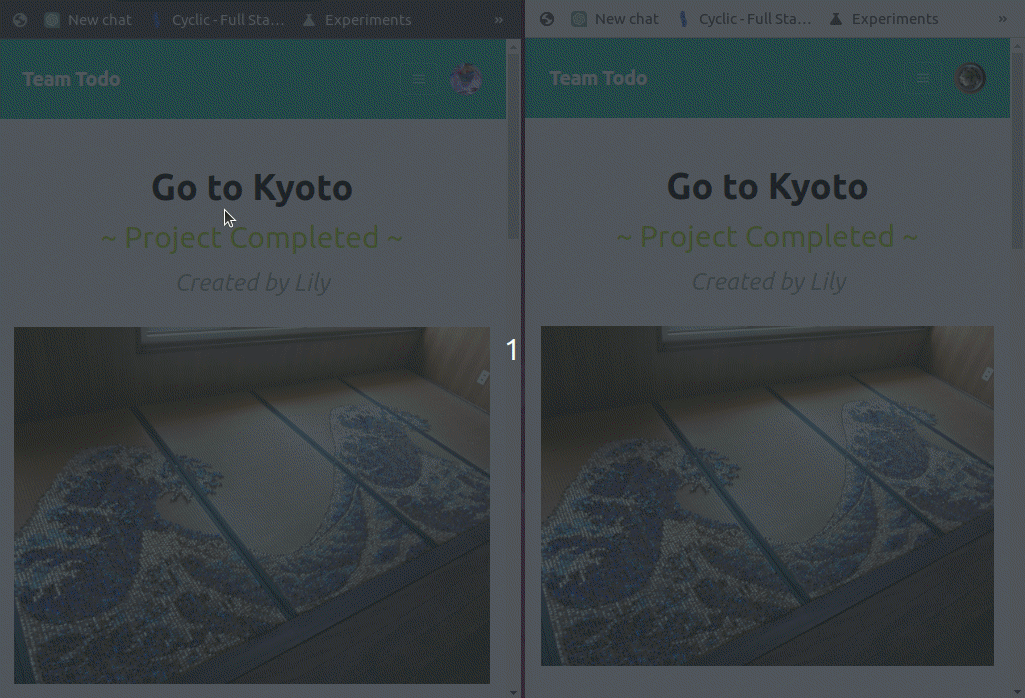Click scroll down arrow in right window
1025x698 pixels.
[1017, 691]
